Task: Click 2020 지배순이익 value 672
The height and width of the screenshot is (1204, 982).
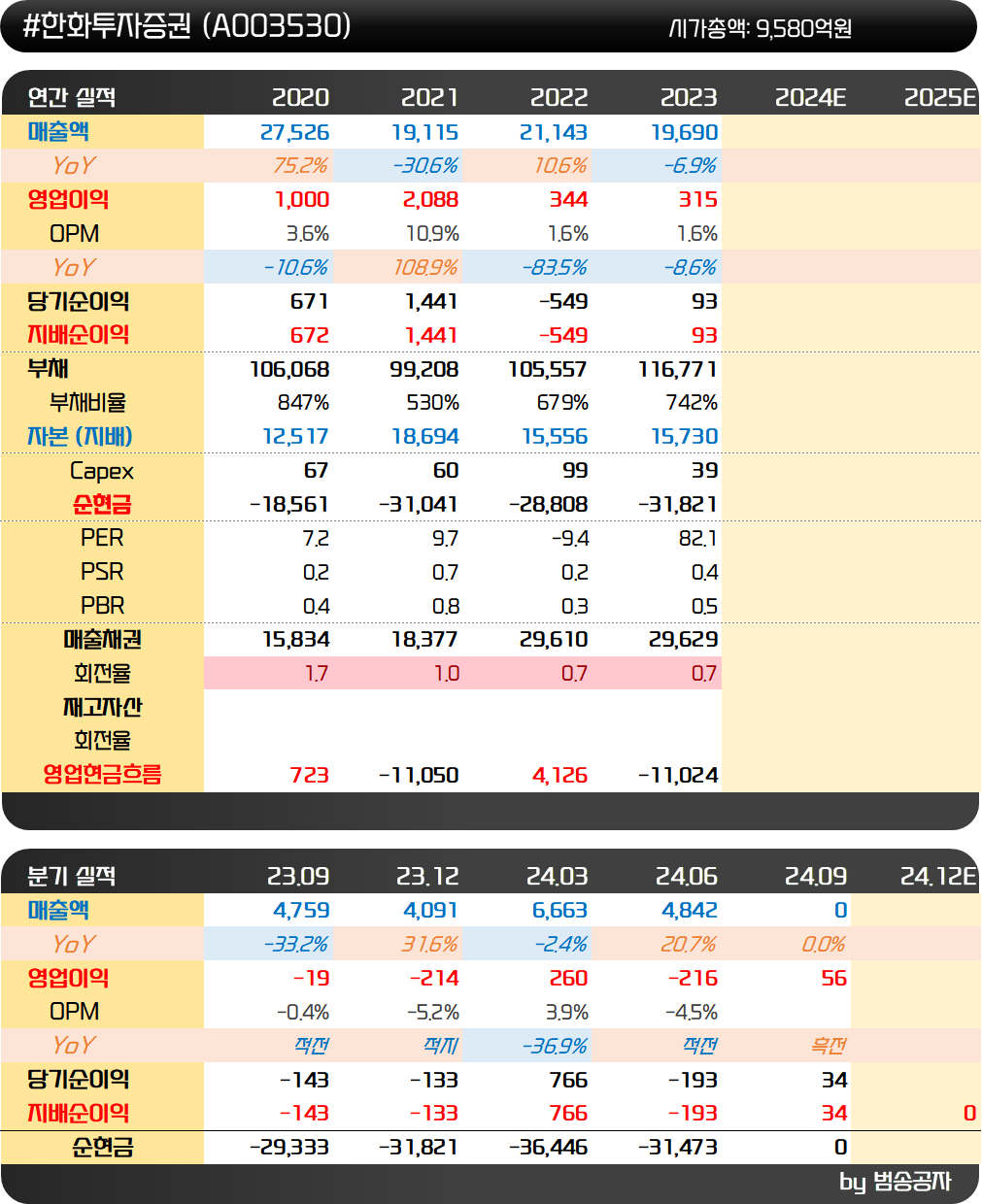Action: tap(310, 335)
